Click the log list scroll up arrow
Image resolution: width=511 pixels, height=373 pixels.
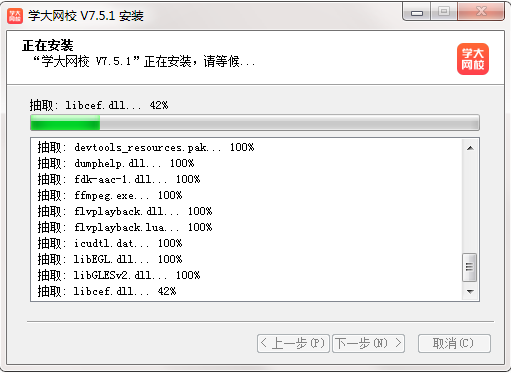coord(470,148)
